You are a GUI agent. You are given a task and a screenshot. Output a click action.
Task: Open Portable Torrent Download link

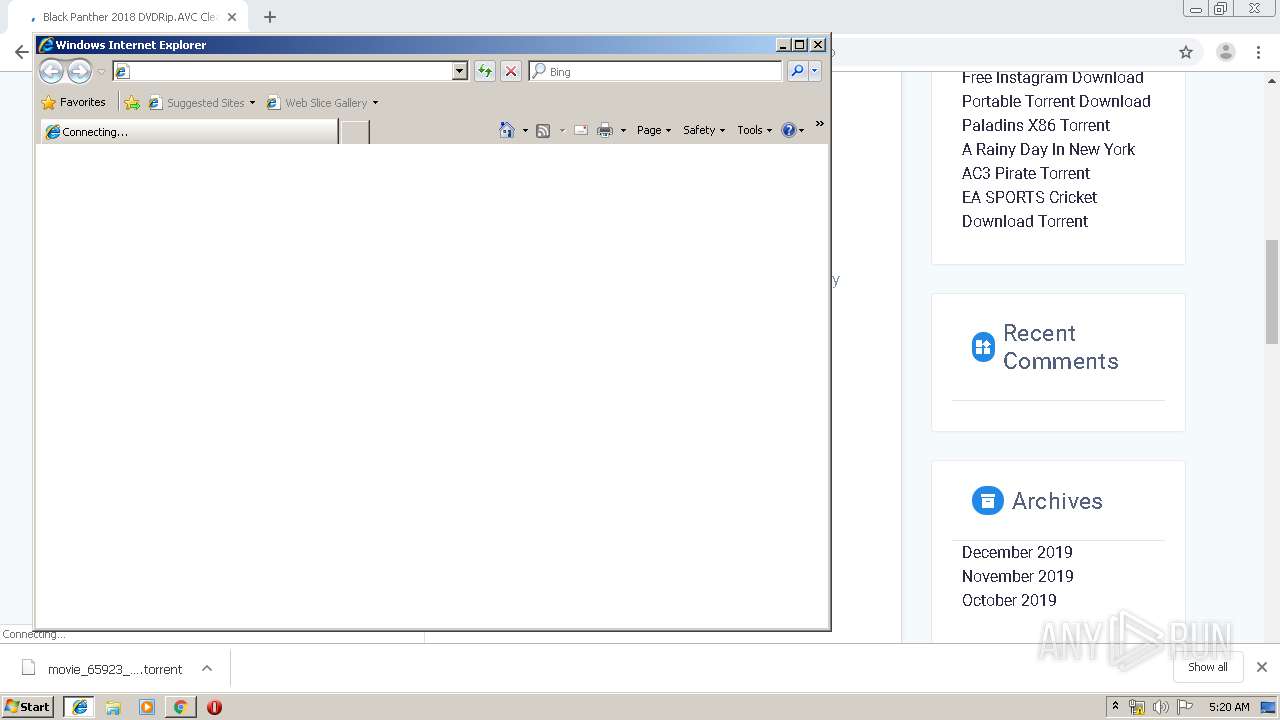pyautogui.click(x=1056, y=101)
